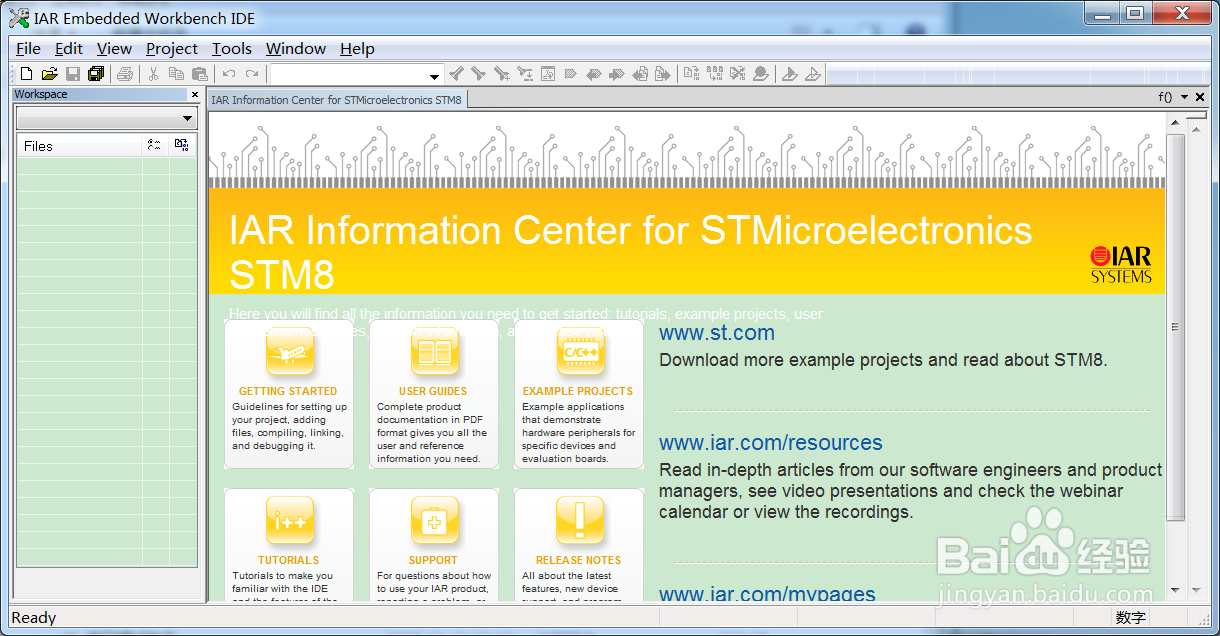The width and height of the screenshot is (1220, 636).
Task: Open the Help menu
Action: 357,48
